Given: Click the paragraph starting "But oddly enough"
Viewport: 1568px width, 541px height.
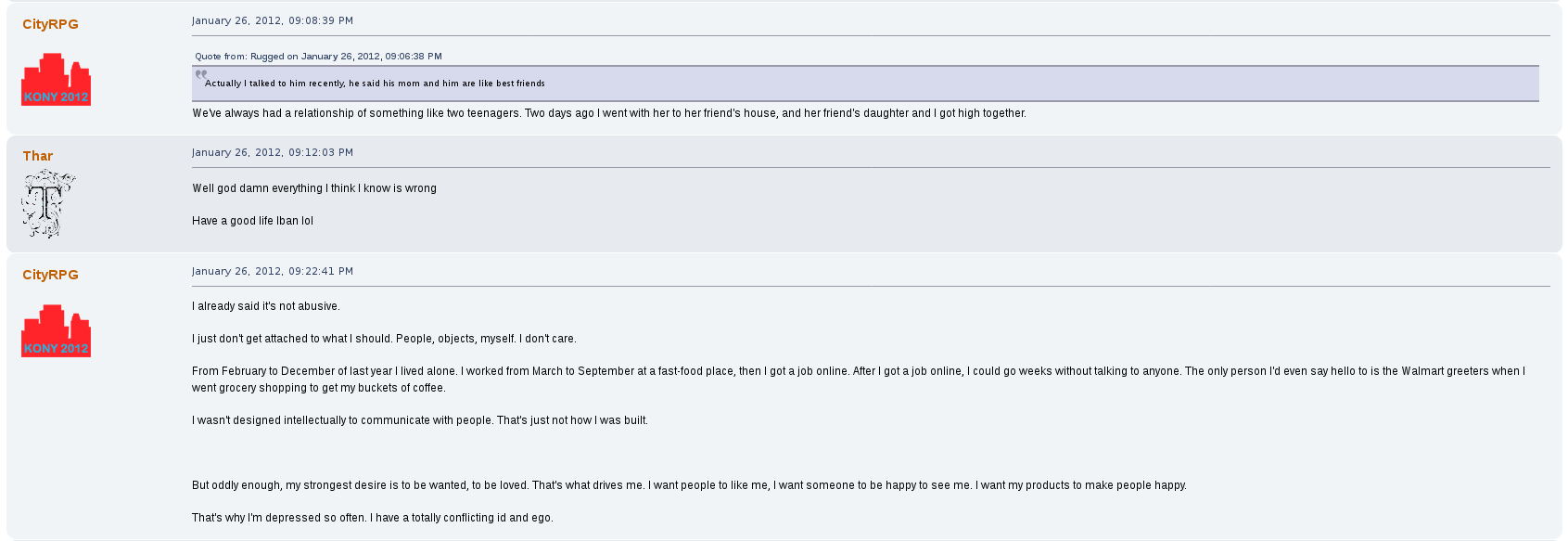Looking at the screenshot, I should (689, 485).
